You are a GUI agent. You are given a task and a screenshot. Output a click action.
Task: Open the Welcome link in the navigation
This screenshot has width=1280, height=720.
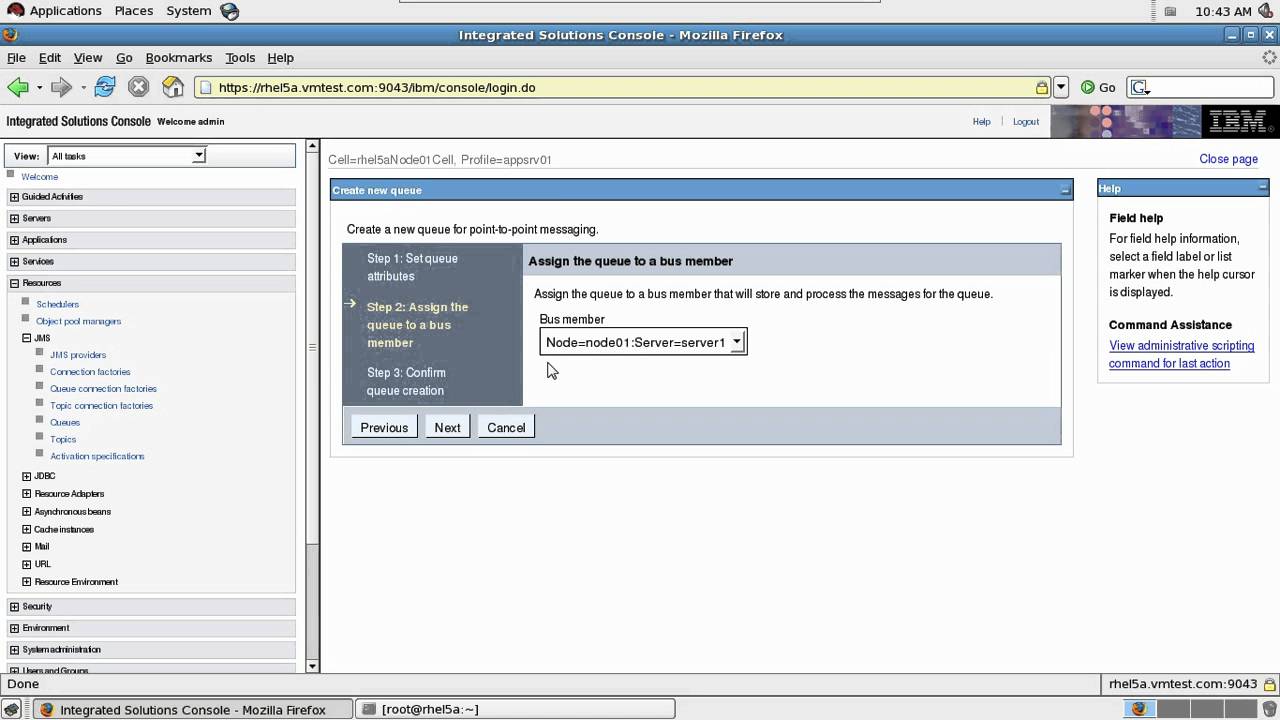tap(40, 177)
